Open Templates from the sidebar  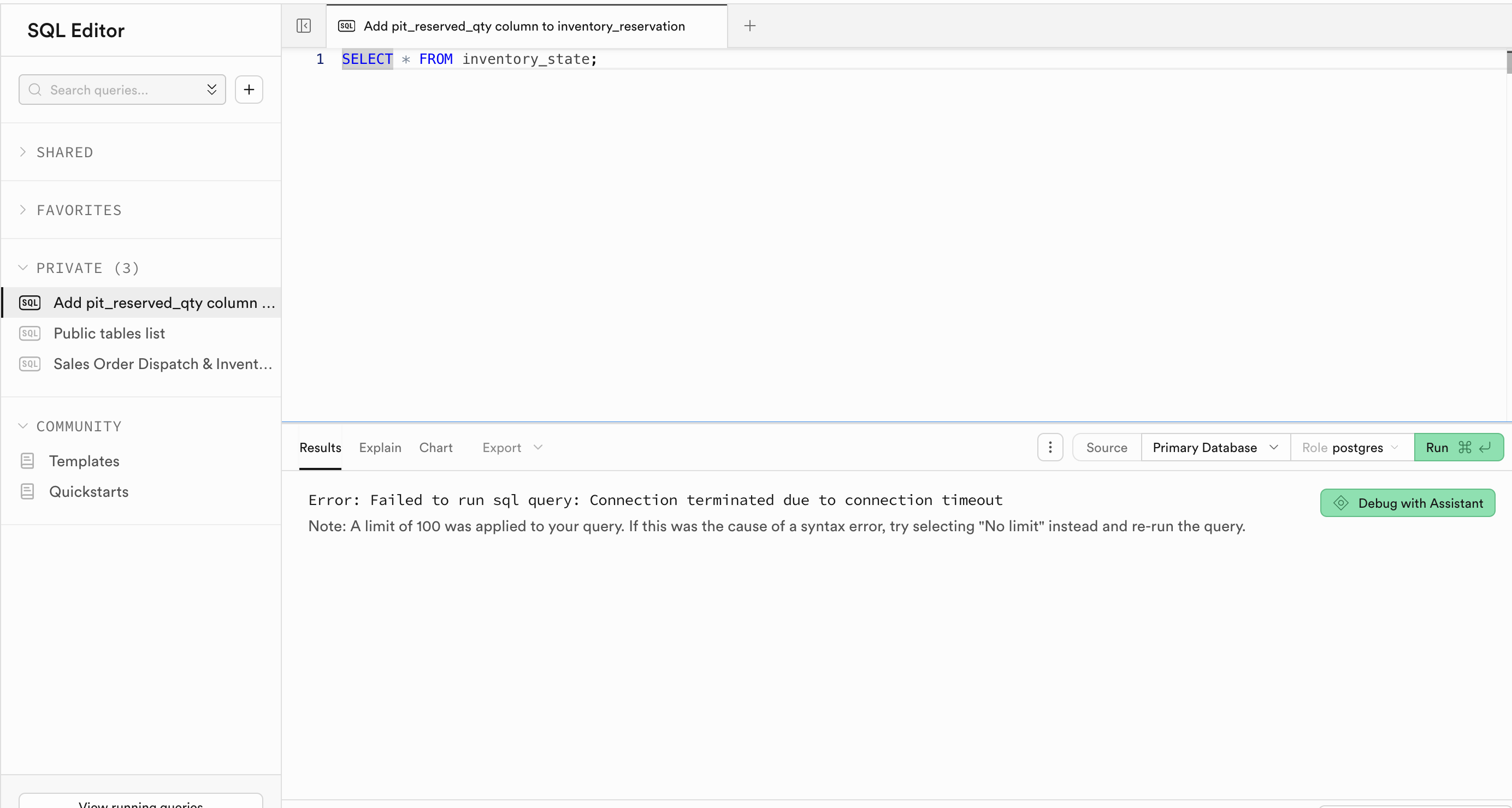[x=84, y=461]
